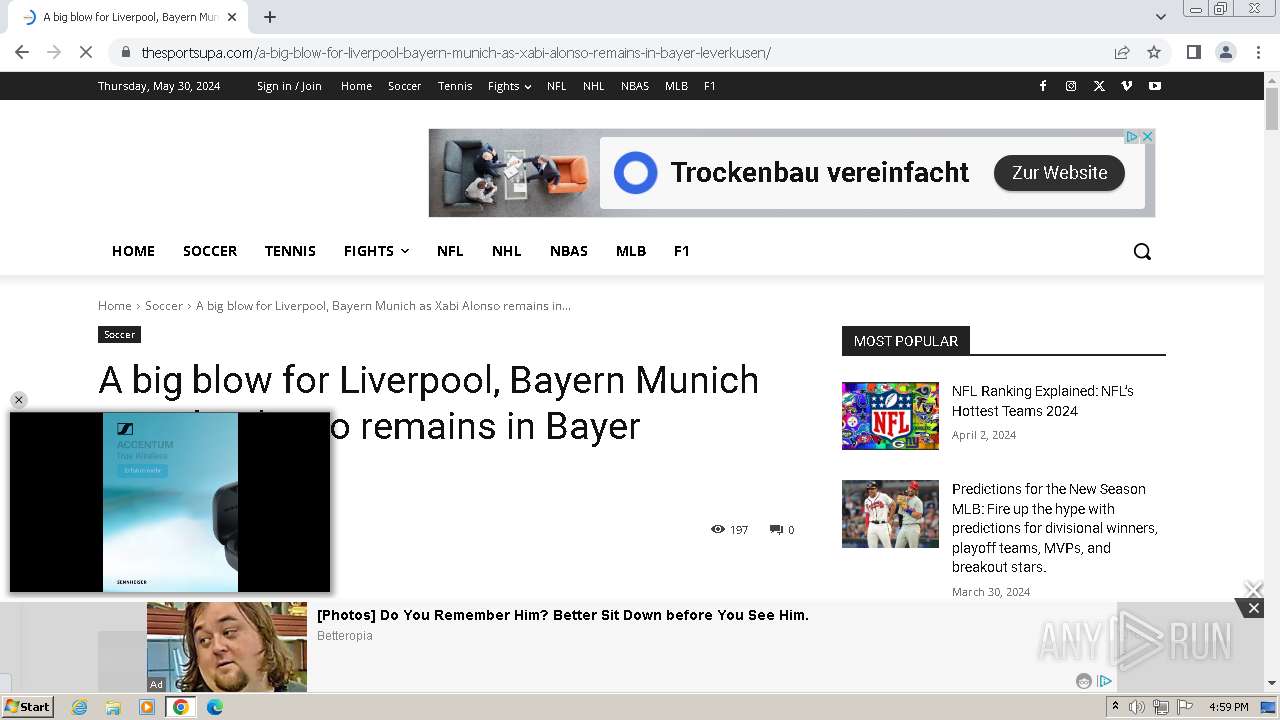This screenshot has height=720, width=1280.
Task: Close the Trockenbau banner ad
Action: point(1148,137)
